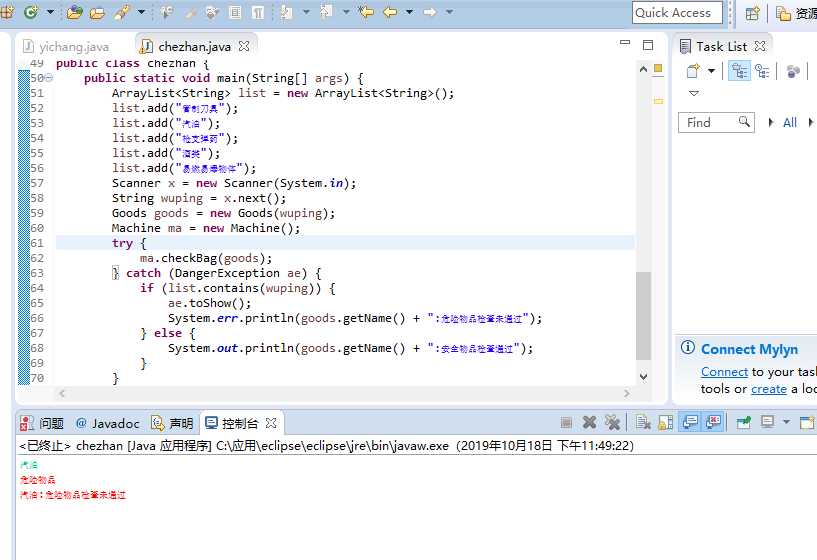Collapse the main method fold marker
The width and height of the screenshot is (817, 560).
coord(48,78)
